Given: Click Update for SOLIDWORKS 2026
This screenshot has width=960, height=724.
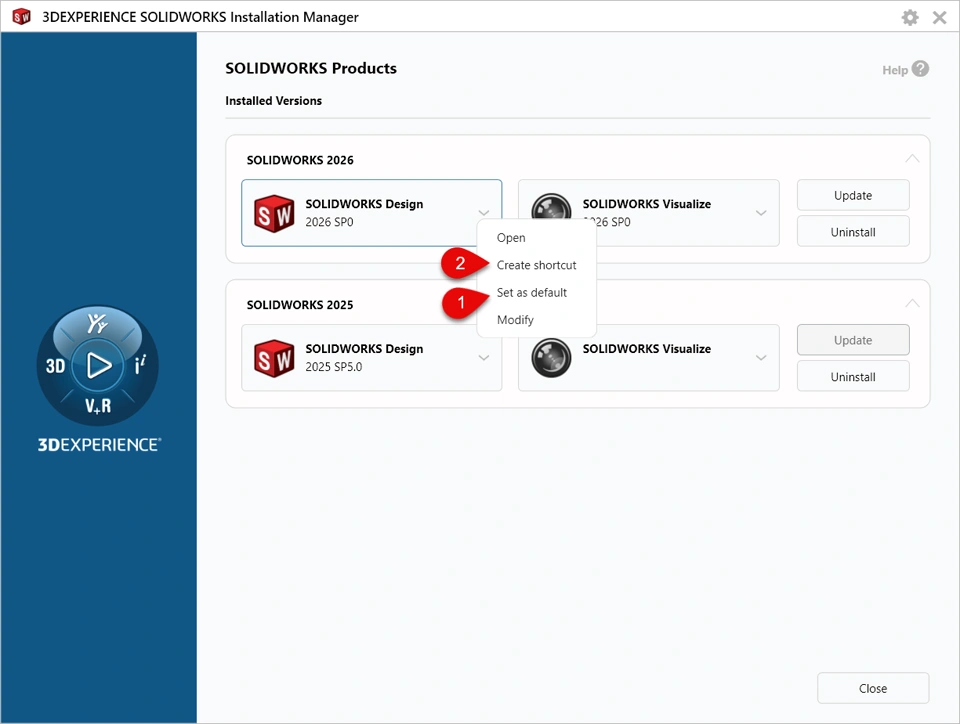Looking at the screenshot, I should [x=853, y=195].
